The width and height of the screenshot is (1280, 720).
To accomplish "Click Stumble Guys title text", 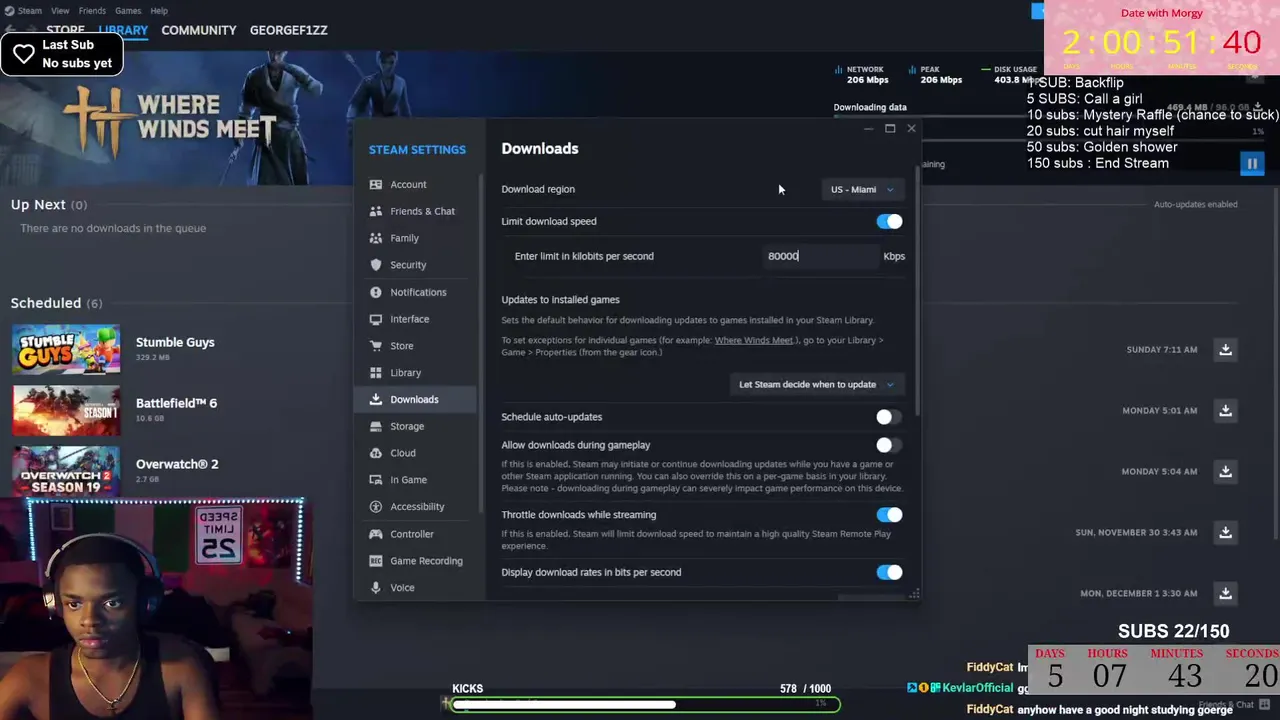I will click(x=175, y=342).
